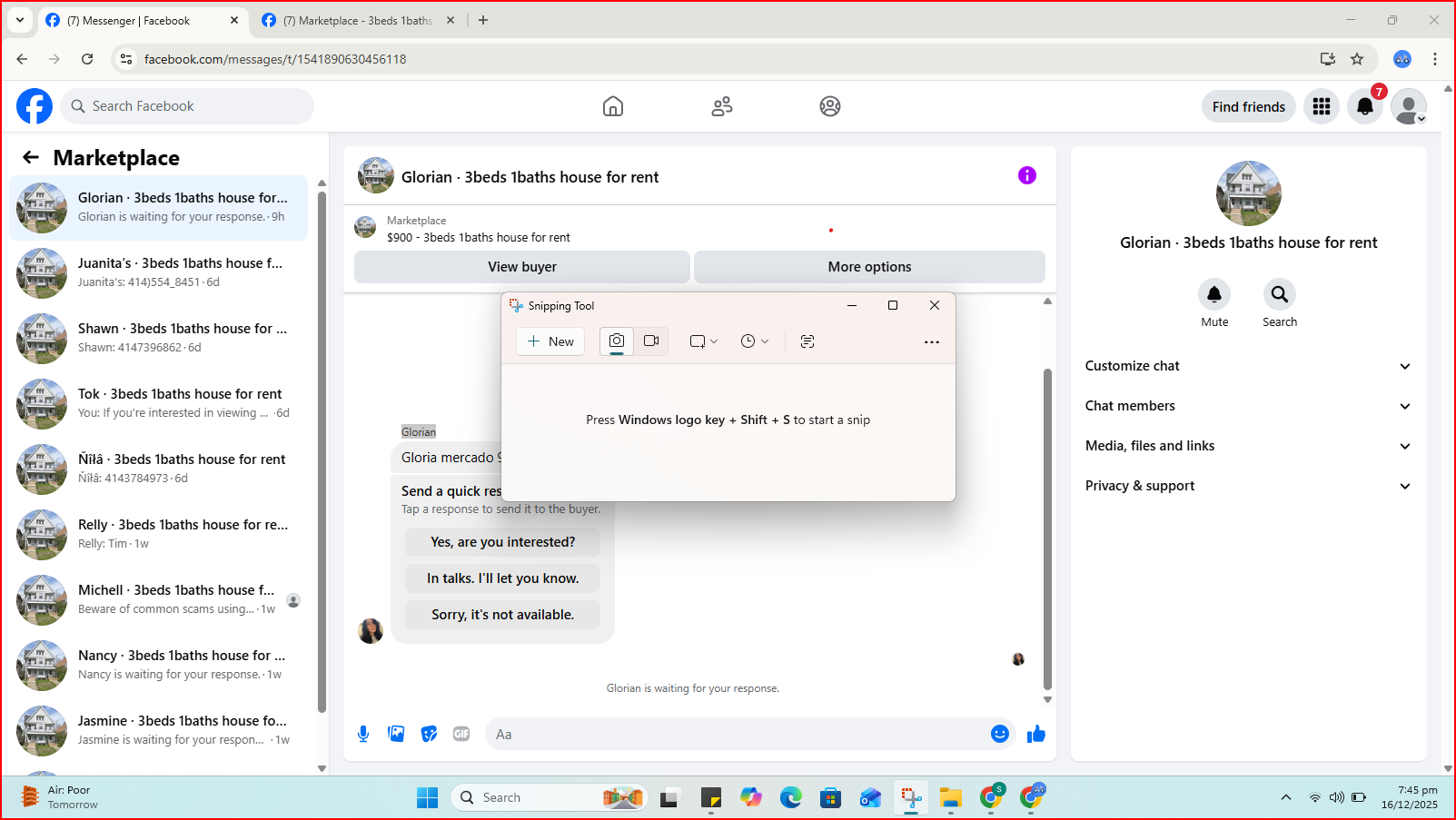Expand the Privacy & support section
The image size is (1456, 820).
point(1248,486)
